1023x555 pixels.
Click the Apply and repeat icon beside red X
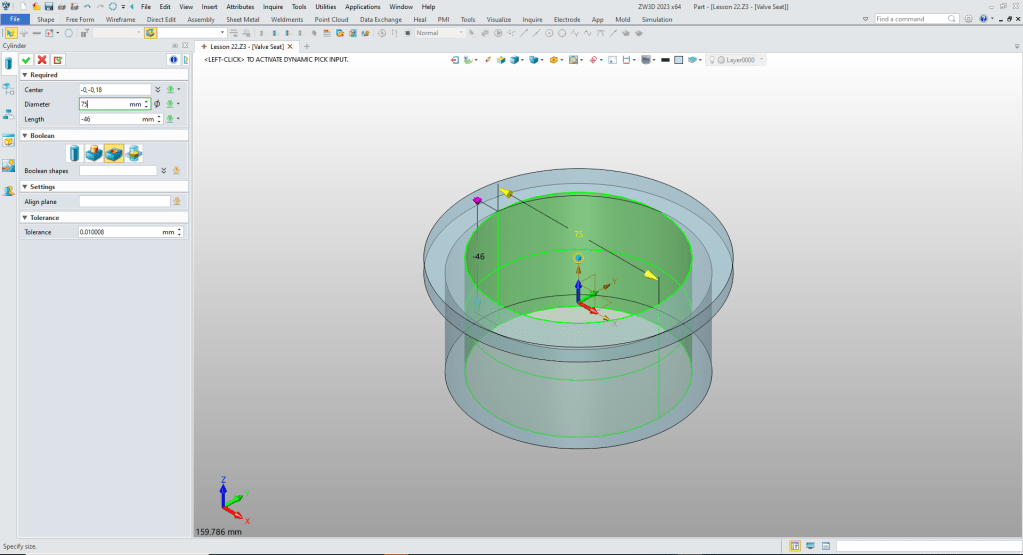tap(58, 60)
